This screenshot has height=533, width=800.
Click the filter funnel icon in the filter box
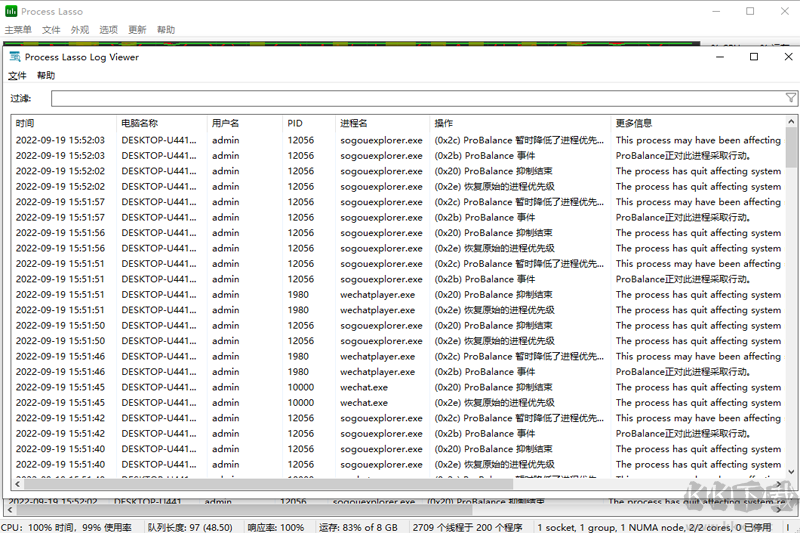pyautogui.click(x=790, y=98)
